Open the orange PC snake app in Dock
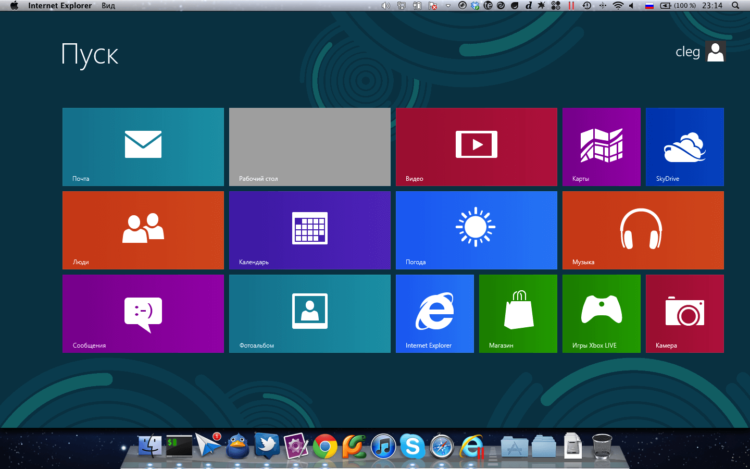Screen dimensions: 750x469 [354, 447]
